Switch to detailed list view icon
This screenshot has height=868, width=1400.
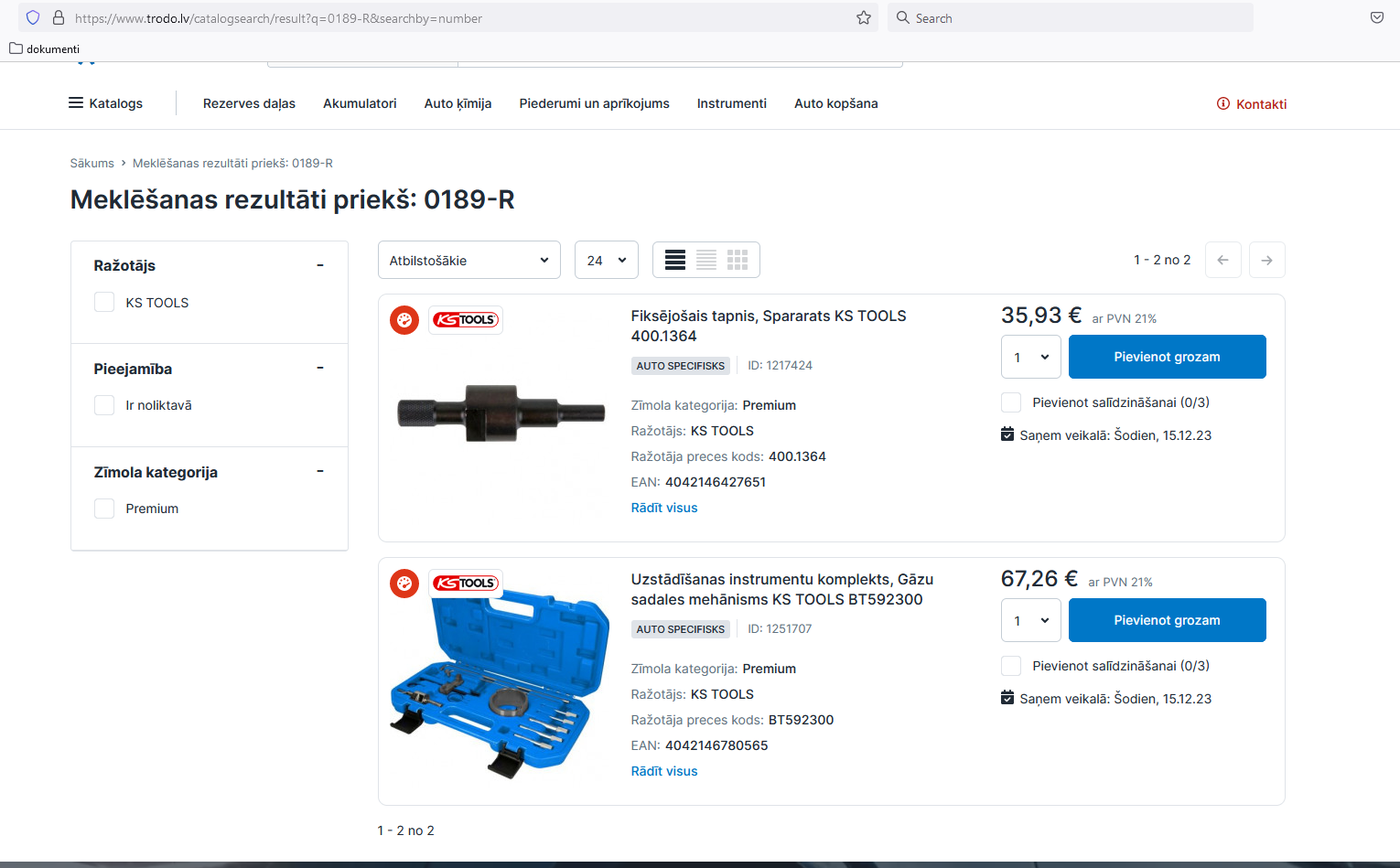pos(675,260)
